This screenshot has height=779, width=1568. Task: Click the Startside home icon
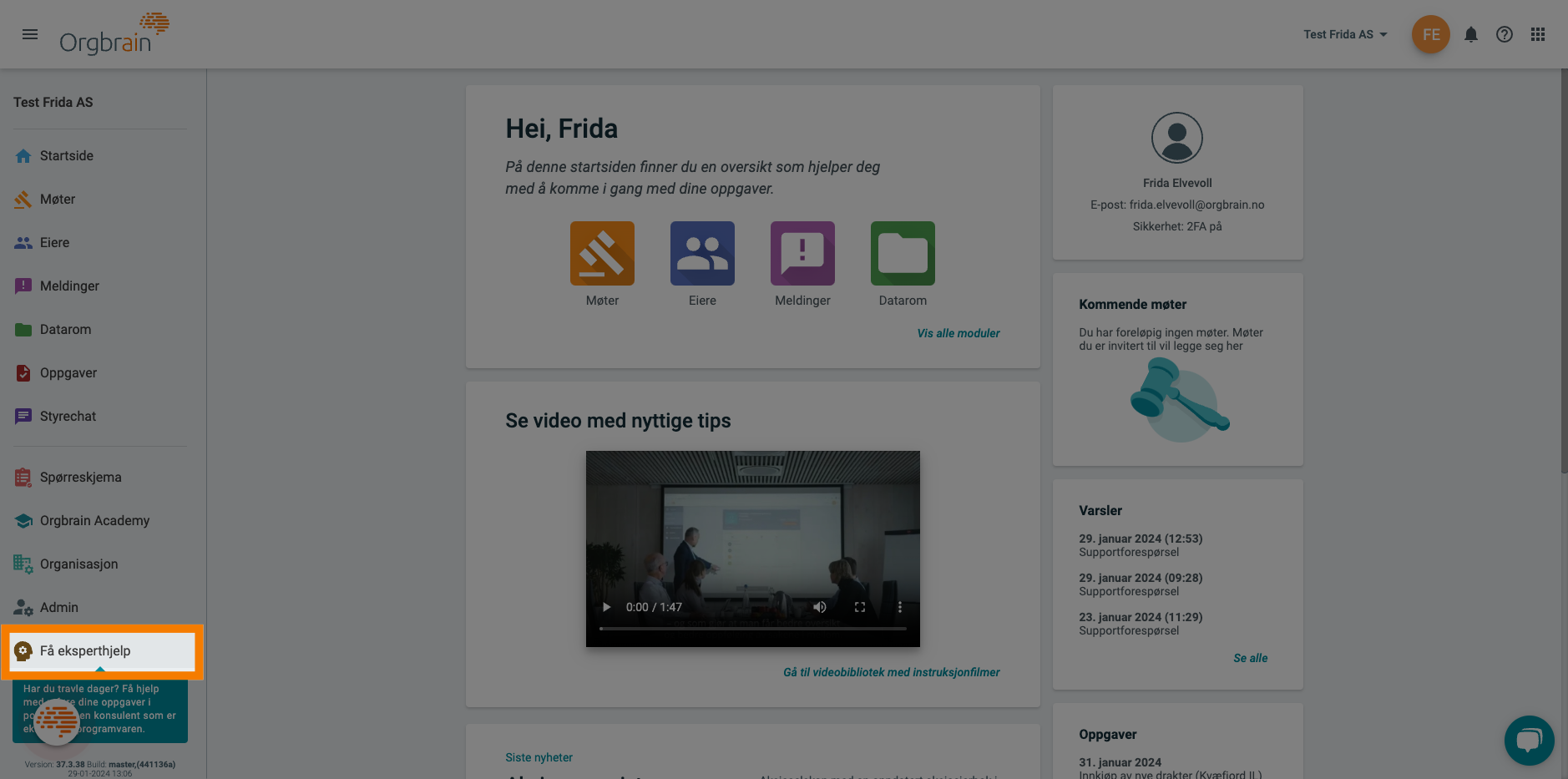tap(23, 155)
